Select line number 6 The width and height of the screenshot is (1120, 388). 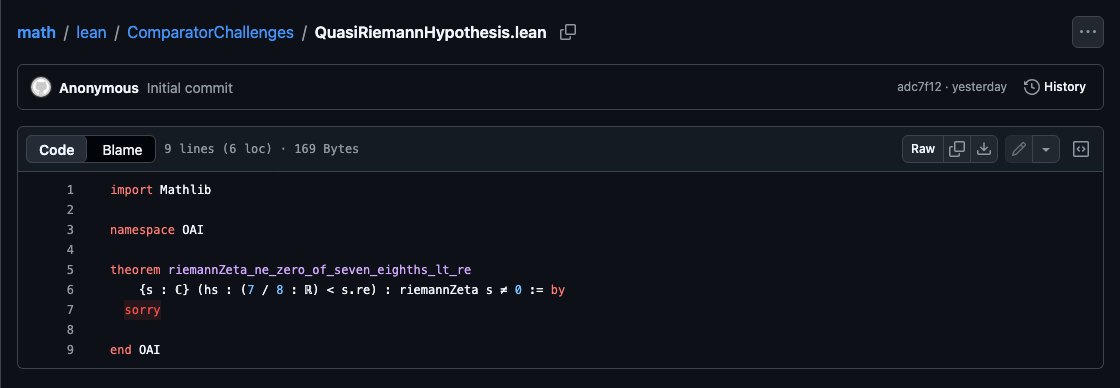(x=70, y=290)
